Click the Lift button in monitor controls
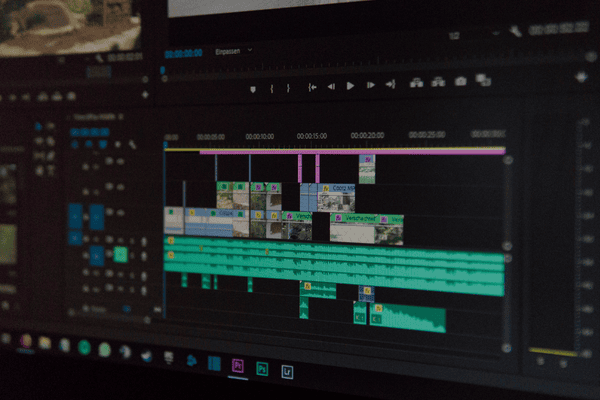This screenshot has width=600, height=400. pos(415,83)
